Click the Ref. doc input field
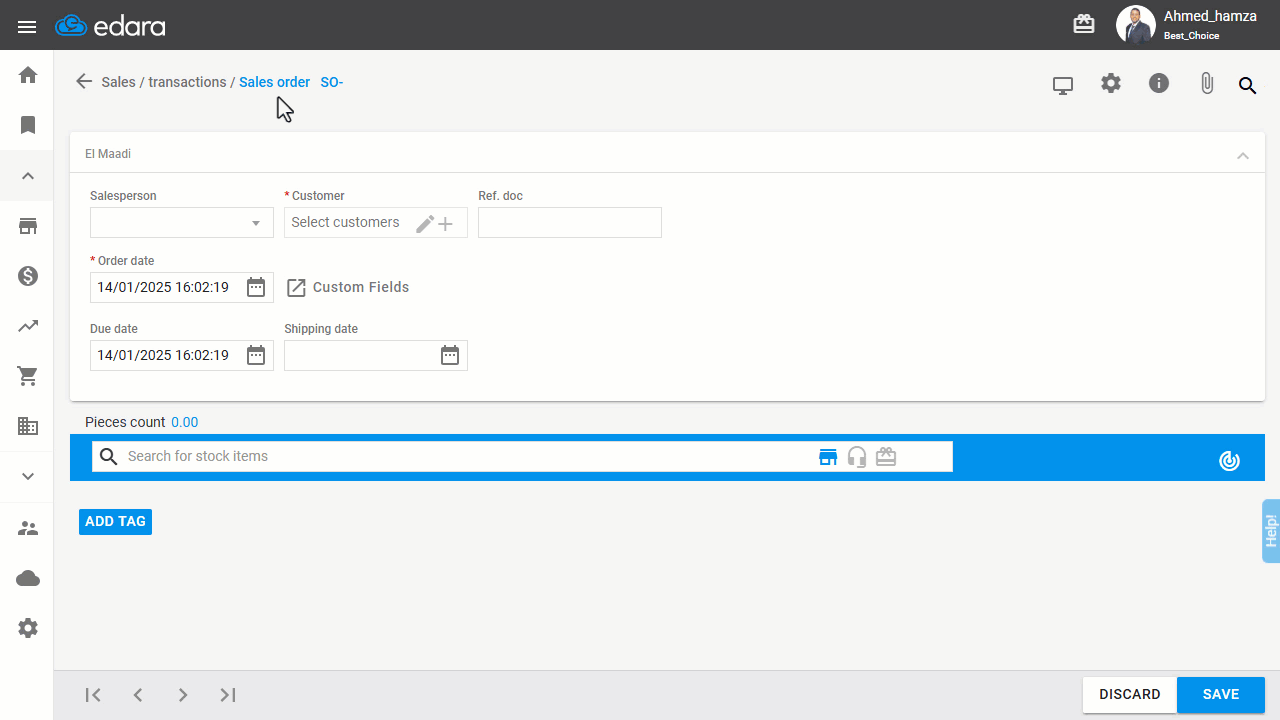The height and width of the screenshot is (720, 1280). pos(570,222)
